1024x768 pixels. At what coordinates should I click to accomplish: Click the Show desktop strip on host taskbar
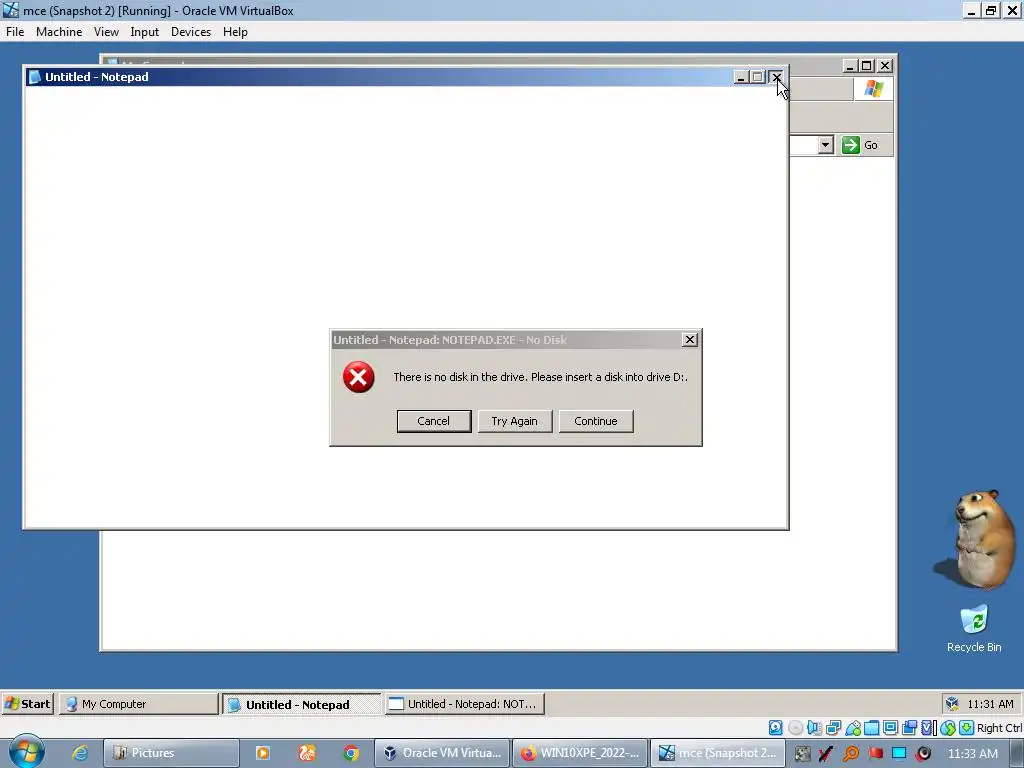click(1017, 753)
